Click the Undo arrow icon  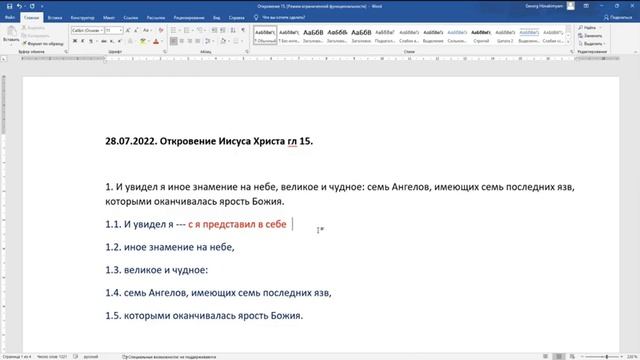[19, 6]
